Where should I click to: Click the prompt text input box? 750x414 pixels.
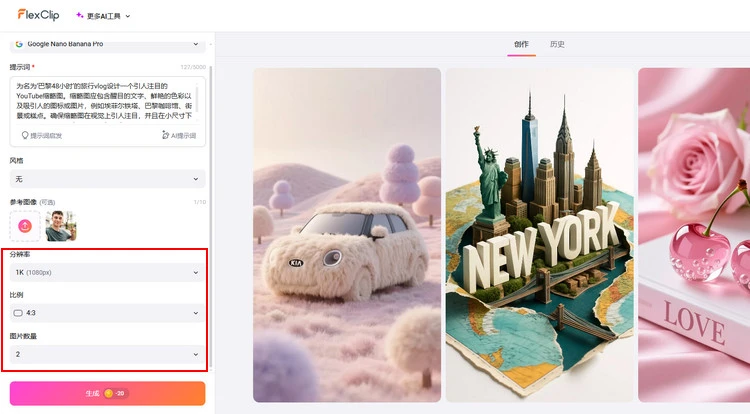click(x=105, y=100)
